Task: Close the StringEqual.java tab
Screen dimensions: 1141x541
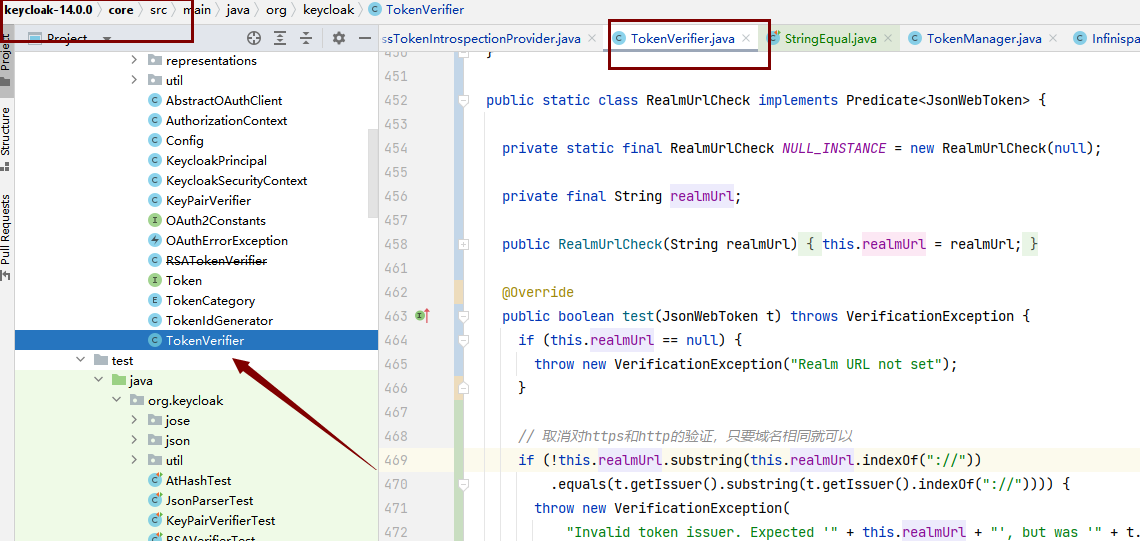Action: coord(887,39)
